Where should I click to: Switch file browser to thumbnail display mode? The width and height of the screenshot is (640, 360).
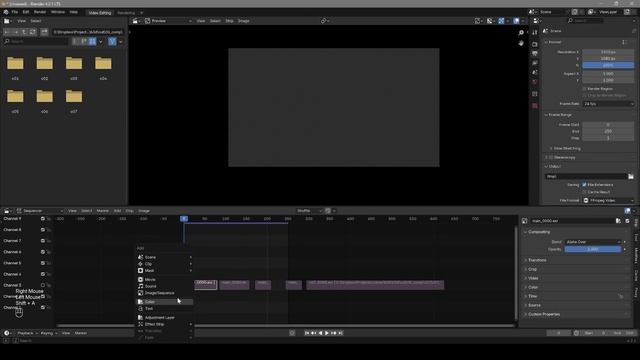point(93,41)
